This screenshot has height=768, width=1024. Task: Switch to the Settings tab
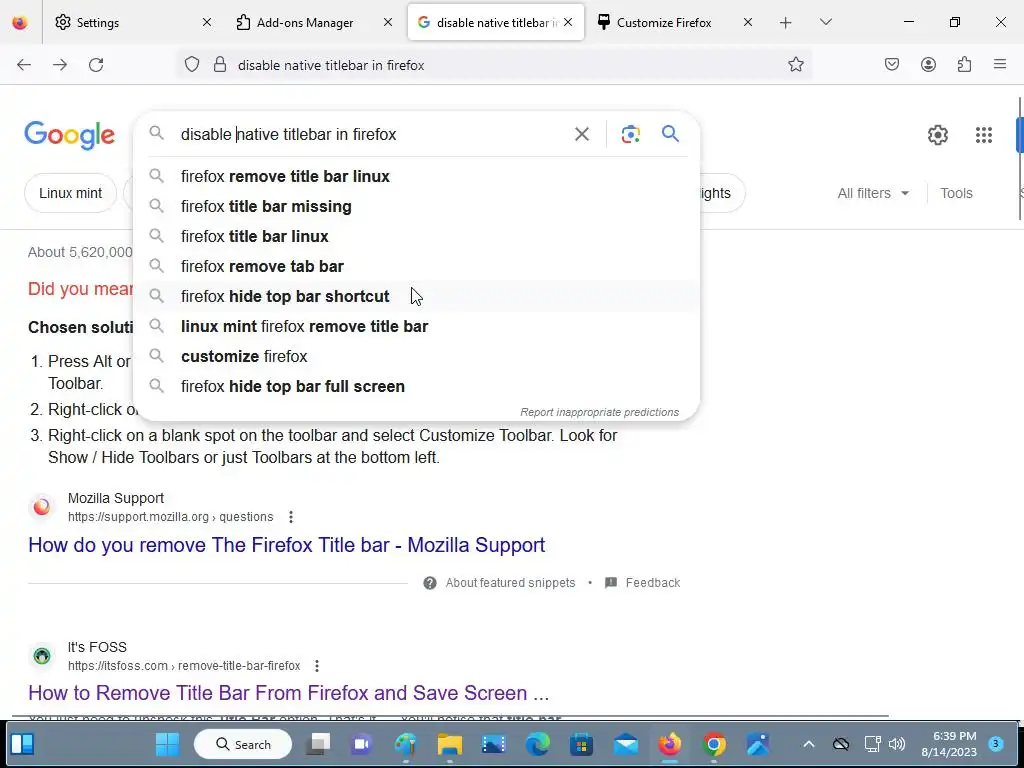tap(131, 23)
